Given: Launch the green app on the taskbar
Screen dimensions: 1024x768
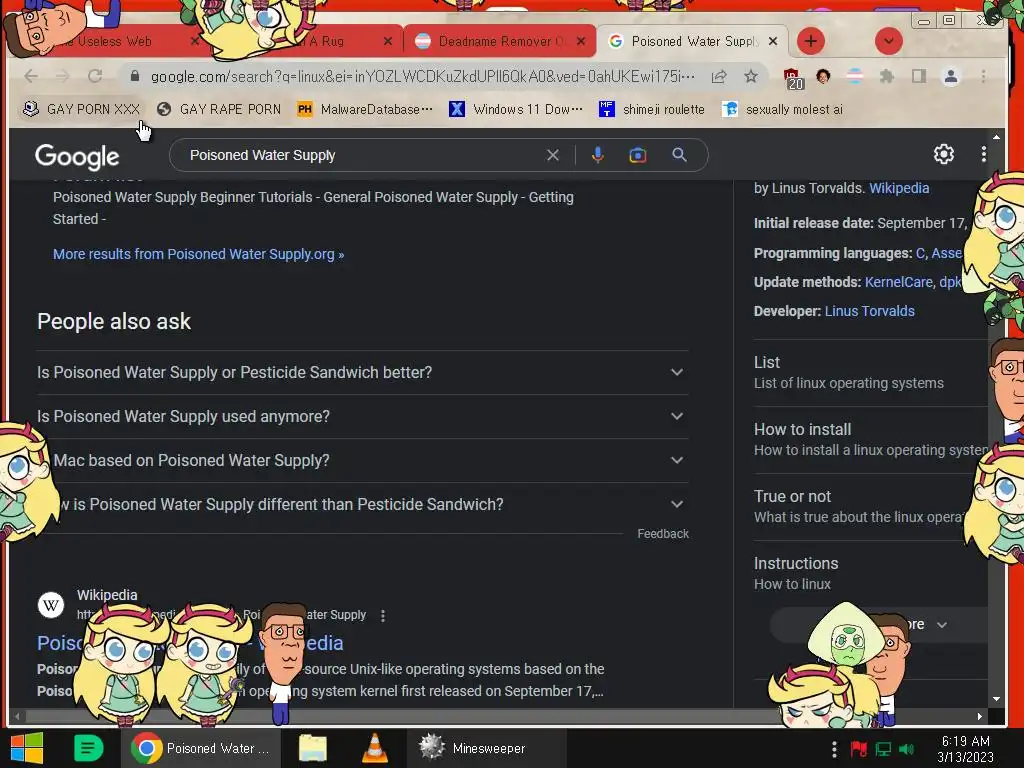Looking at the screenshot, I should pos(88,748).
